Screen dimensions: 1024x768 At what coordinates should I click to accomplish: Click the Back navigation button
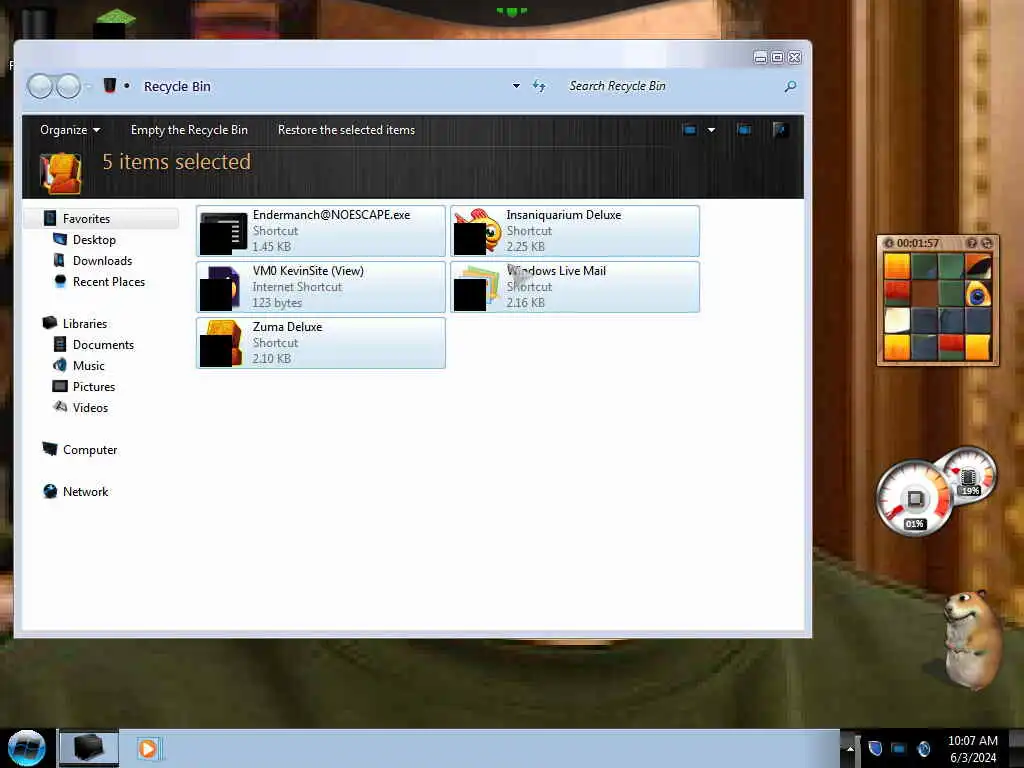pos(40,86)
